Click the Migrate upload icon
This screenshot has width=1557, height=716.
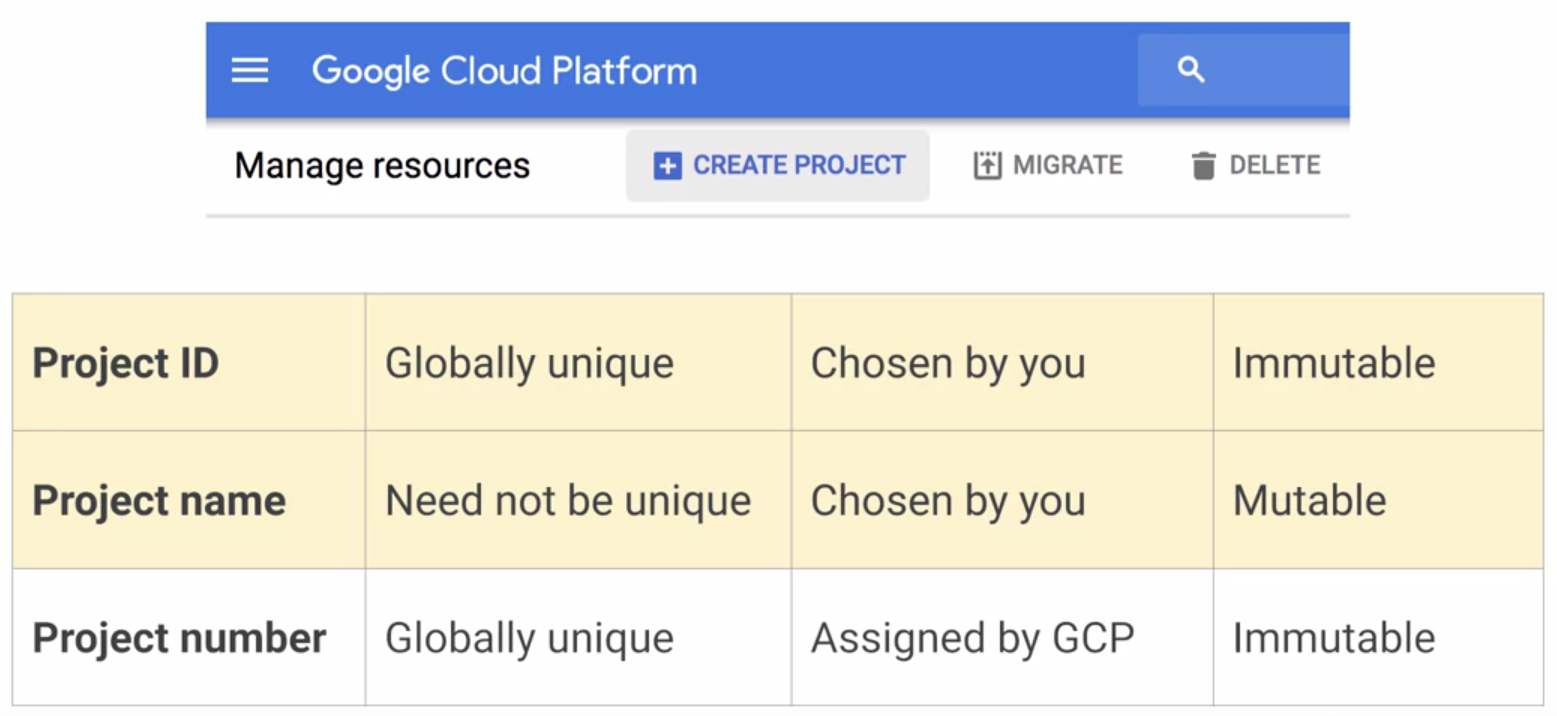click(987, 166)
